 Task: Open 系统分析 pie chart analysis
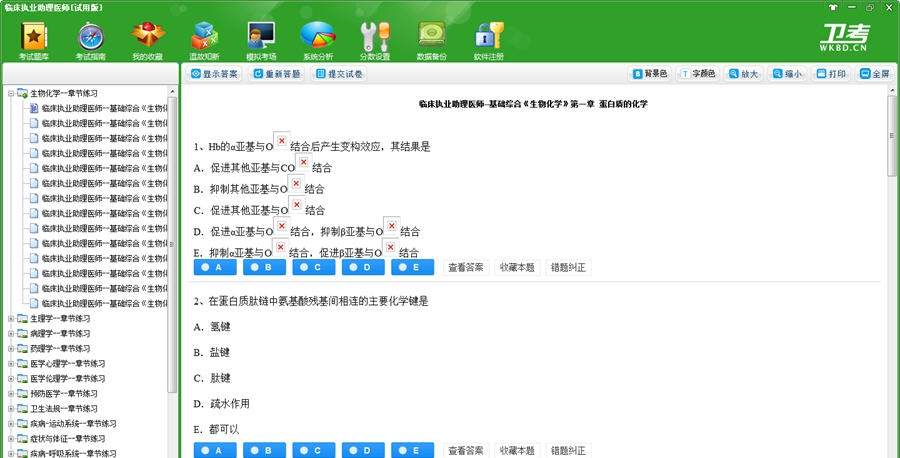tap(318, 41)
